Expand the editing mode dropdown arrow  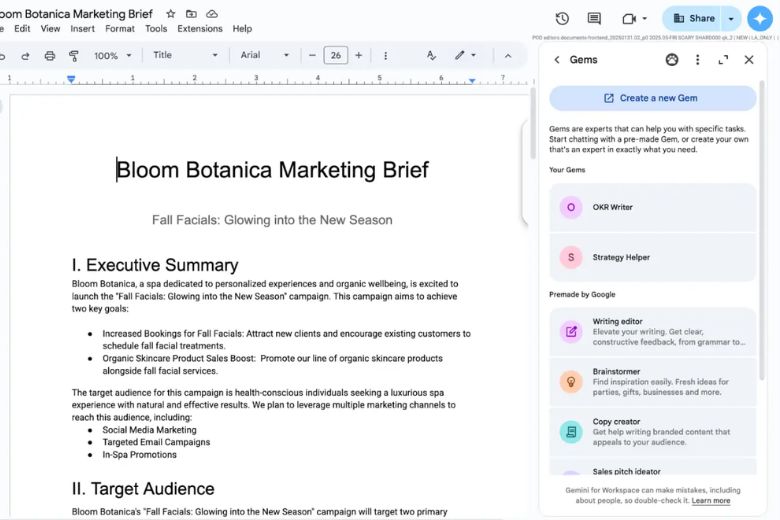[x=473, y=55]
